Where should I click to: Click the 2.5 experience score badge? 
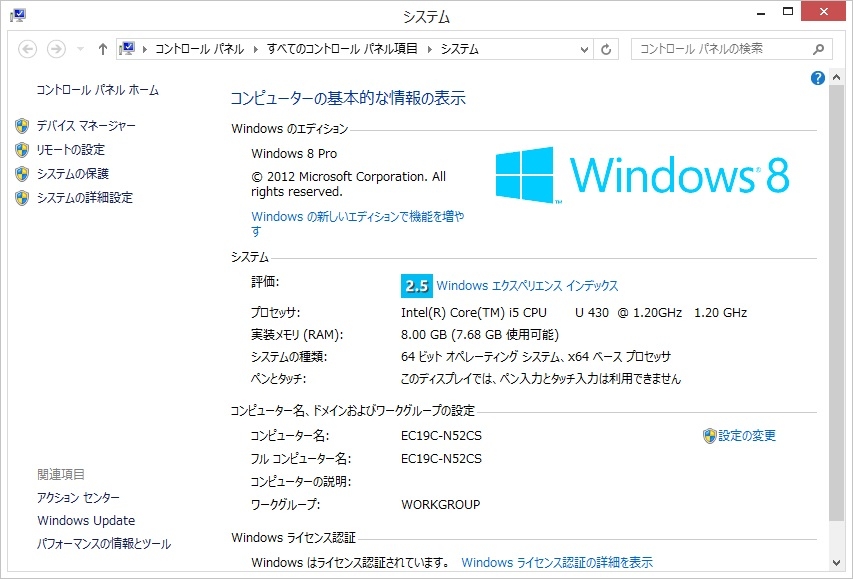[x=417, y=286]
